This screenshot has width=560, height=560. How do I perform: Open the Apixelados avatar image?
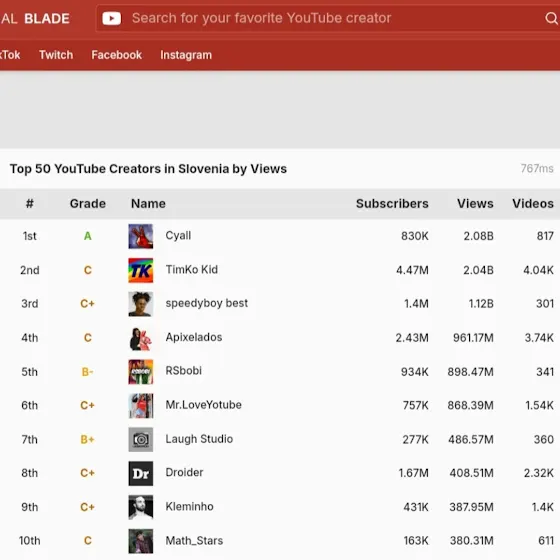click(141, 338)
